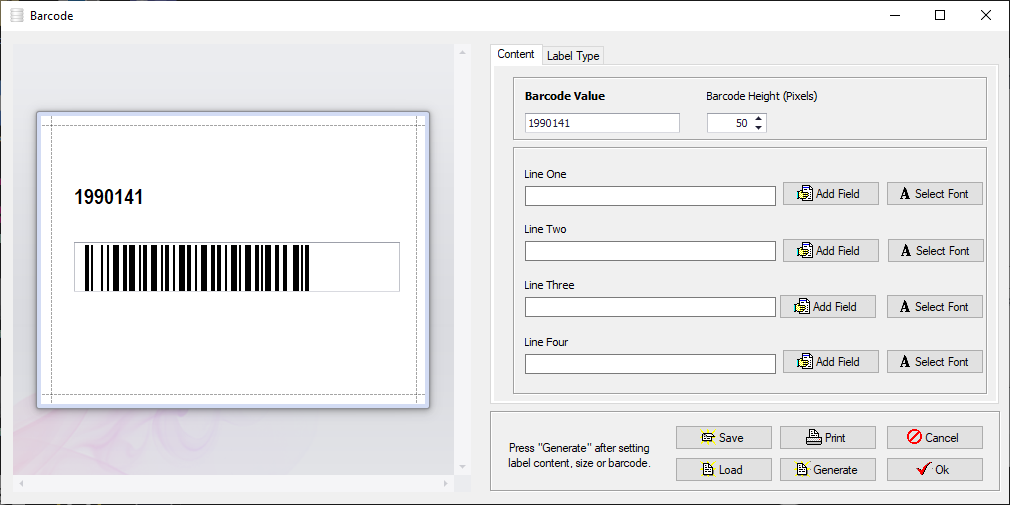Select the Content tab

click(x=516, y=54)
